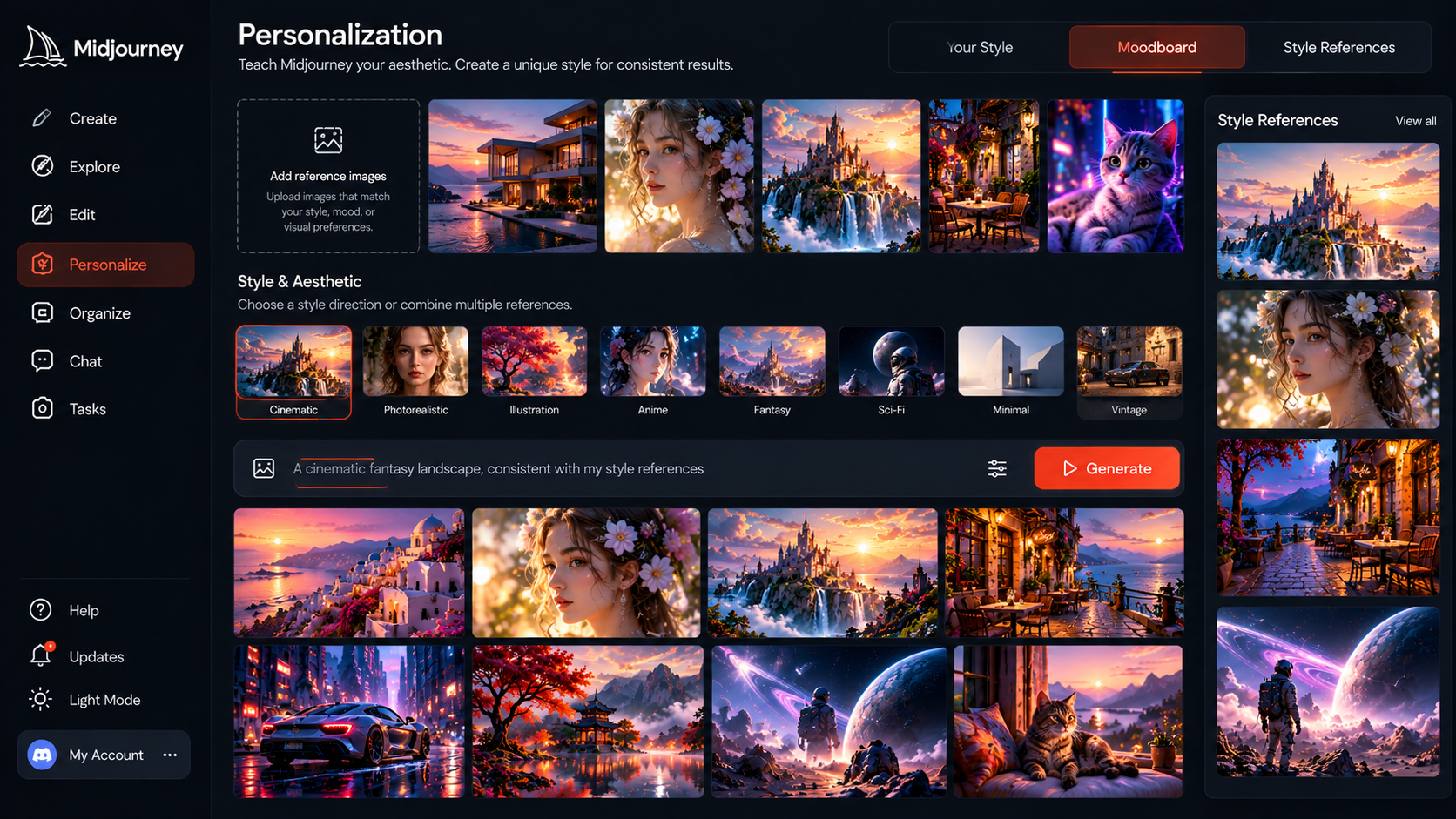Select the Sci-Fi style
1456x819 pixels.
point(891,373)
